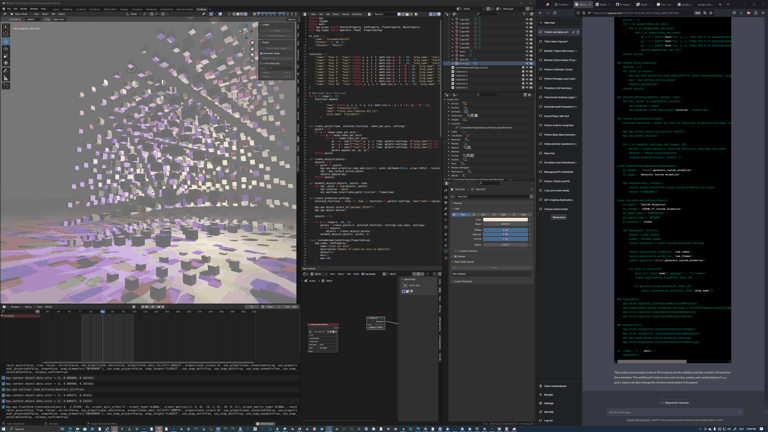Click the taskbar Search box
Screen dimensions: 768x432
(x=32, y=429)
